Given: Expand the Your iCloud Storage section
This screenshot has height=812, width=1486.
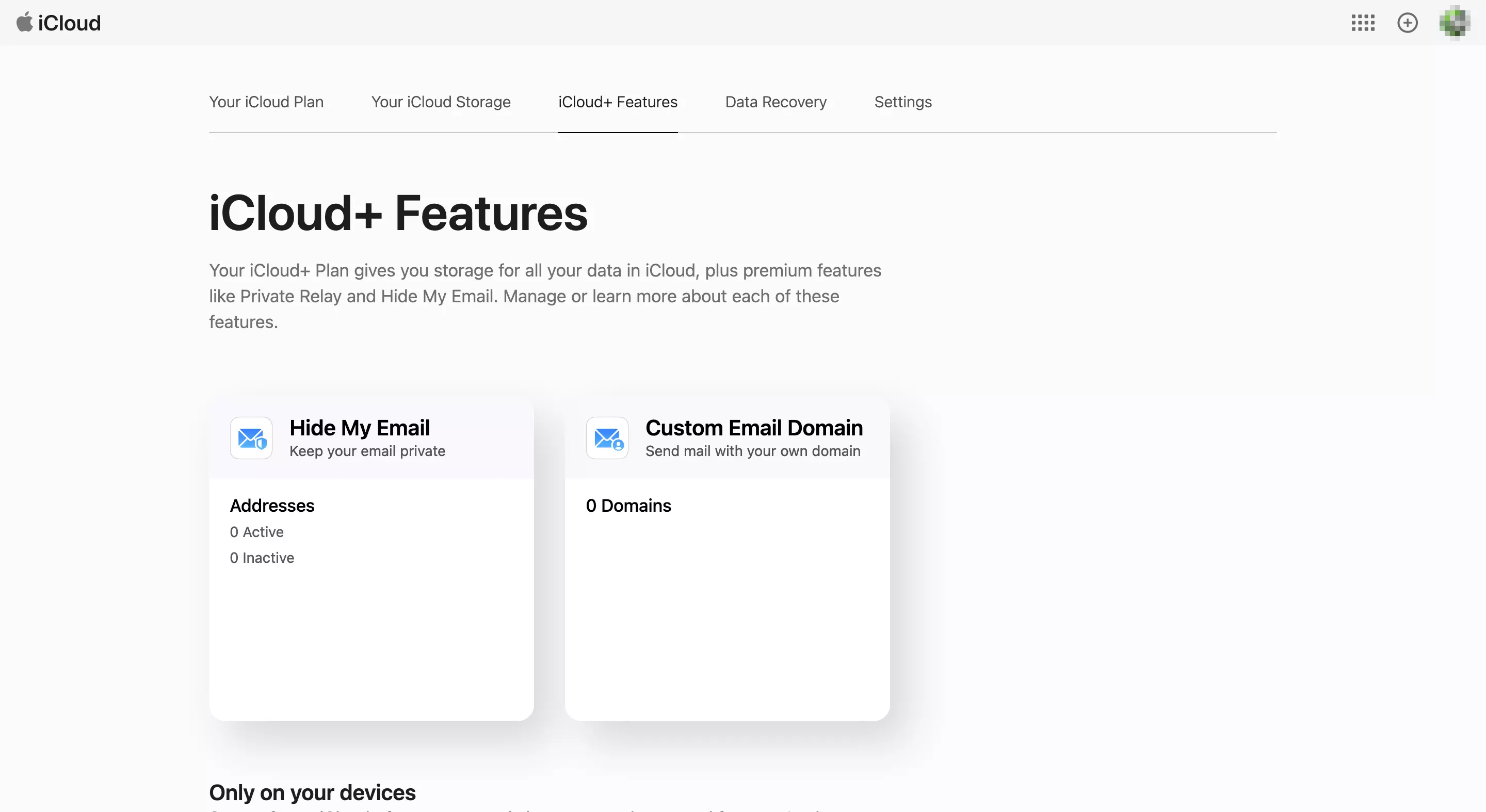Looking at the screenshot, I should point(441,101).
